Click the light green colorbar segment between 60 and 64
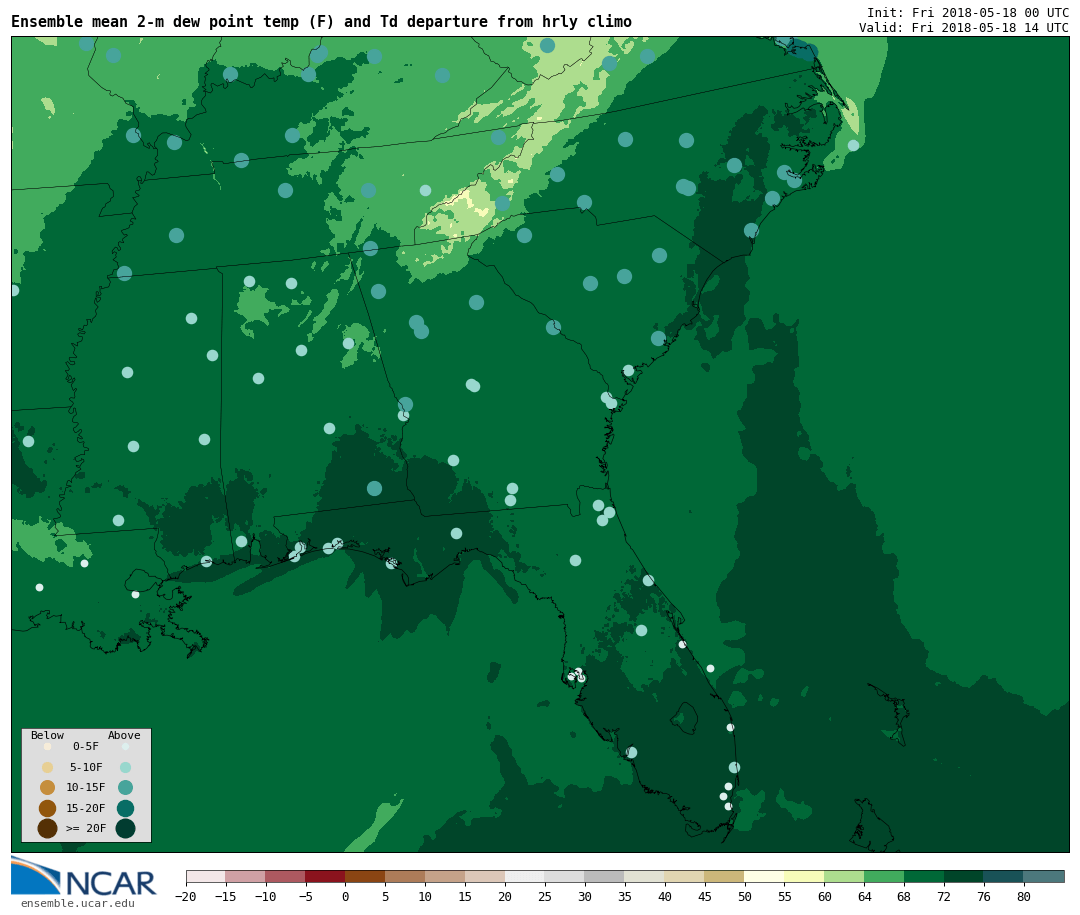The image size is (1080, 915). (x=844, y=876)
